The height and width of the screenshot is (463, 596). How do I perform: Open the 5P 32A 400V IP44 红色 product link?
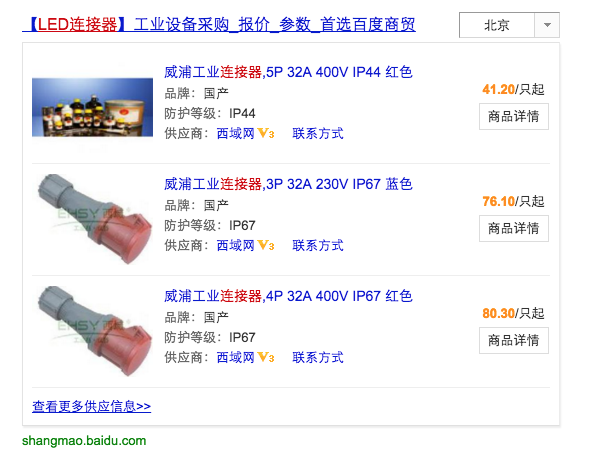(288, 72)
